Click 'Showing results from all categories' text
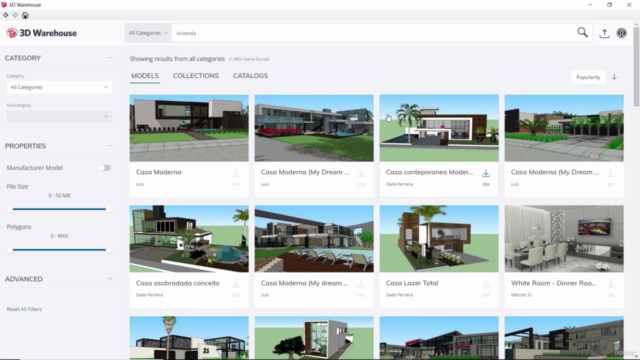640x360 pixels. (x=177, y=59)
